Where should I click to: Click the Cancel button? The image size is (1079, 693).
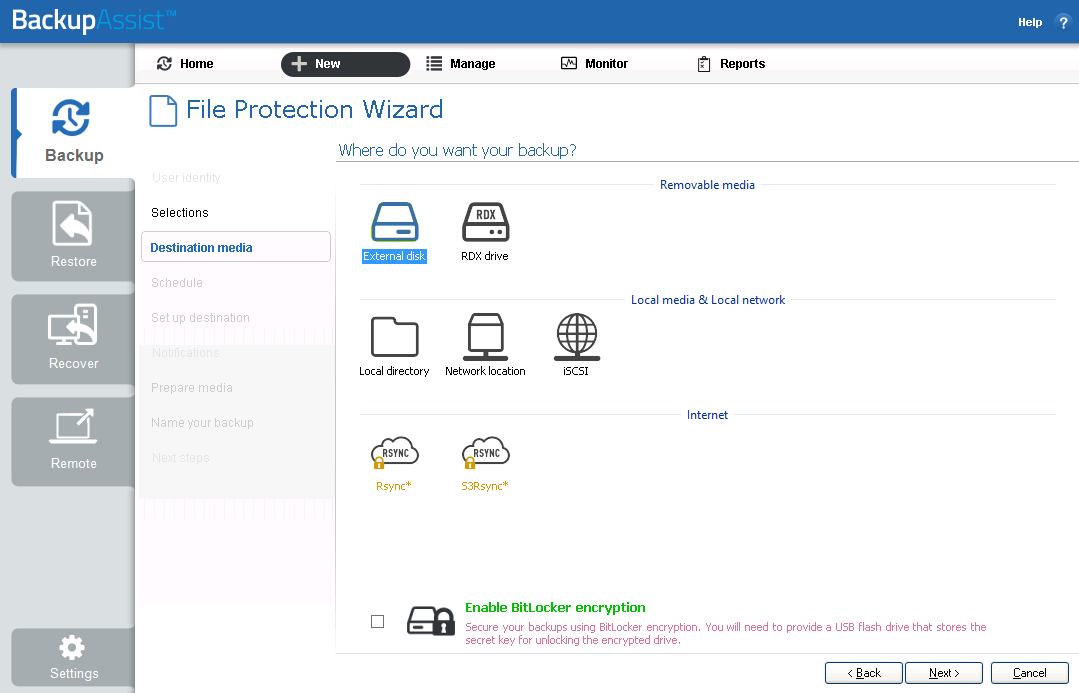[1029, 673]
